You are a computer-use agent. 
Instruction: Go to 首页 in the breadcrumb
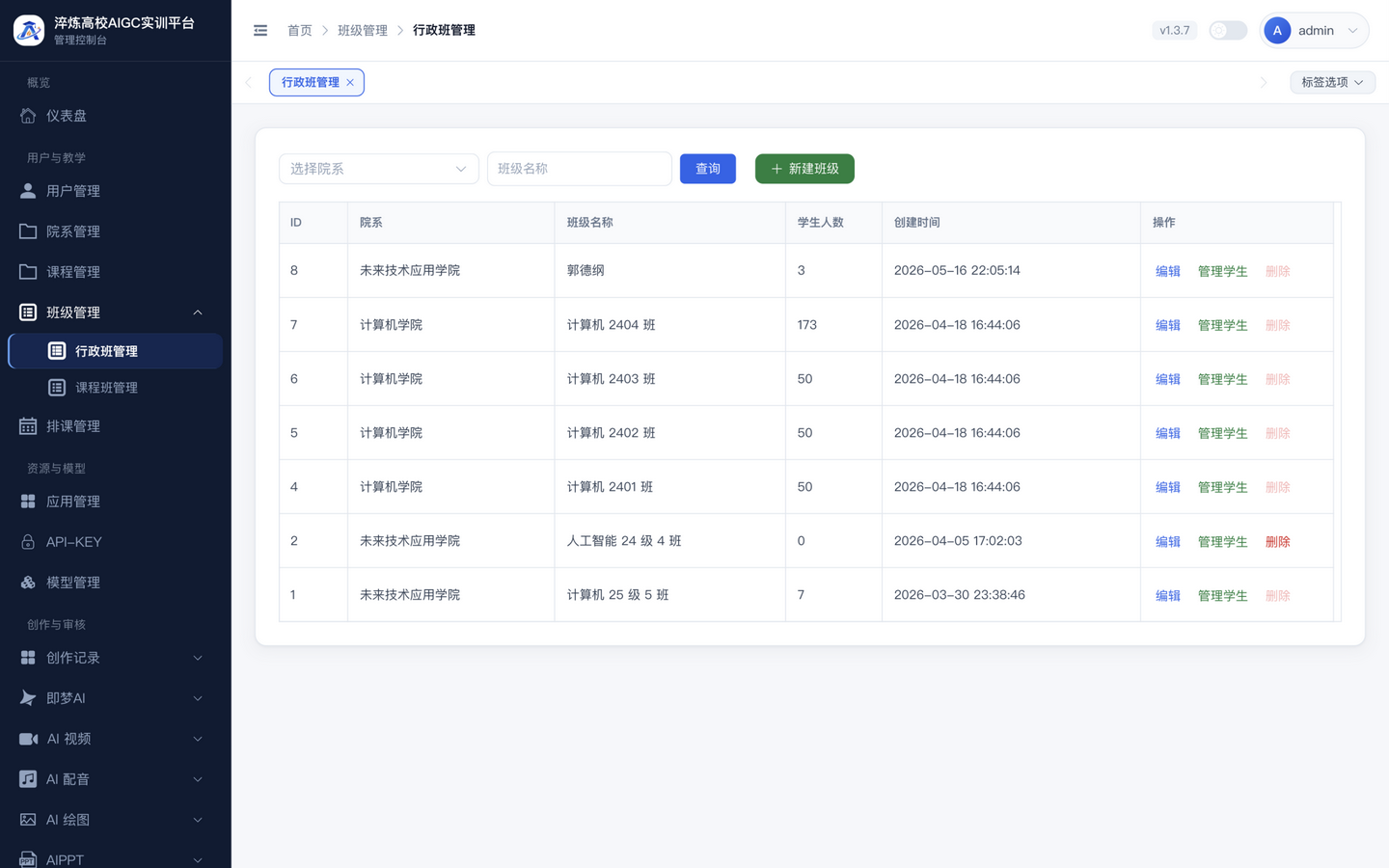pyautogui.click(x=300, y=31)
